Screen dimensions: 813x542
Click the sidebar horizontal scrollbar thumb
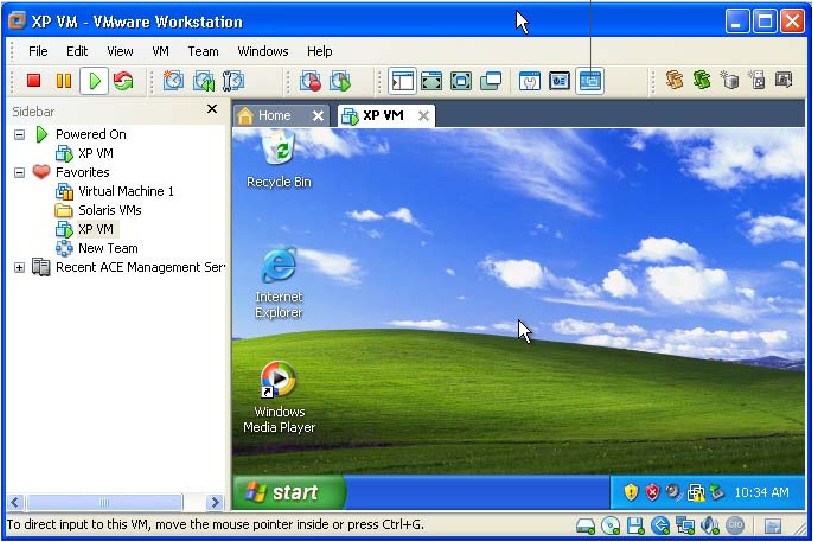tap(104, 502)
